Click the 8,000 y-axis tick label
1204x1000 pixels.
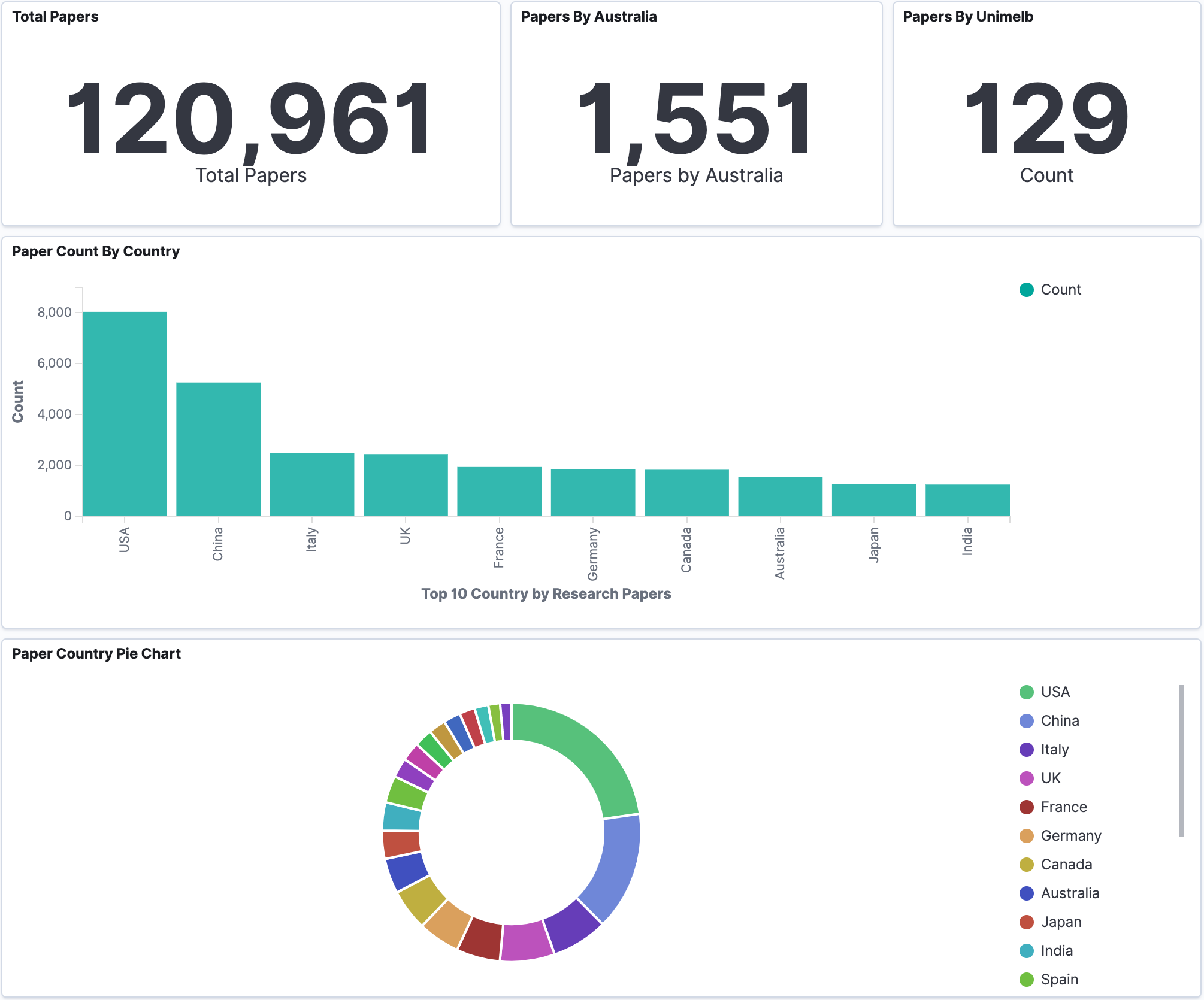(x=55, y=312)
